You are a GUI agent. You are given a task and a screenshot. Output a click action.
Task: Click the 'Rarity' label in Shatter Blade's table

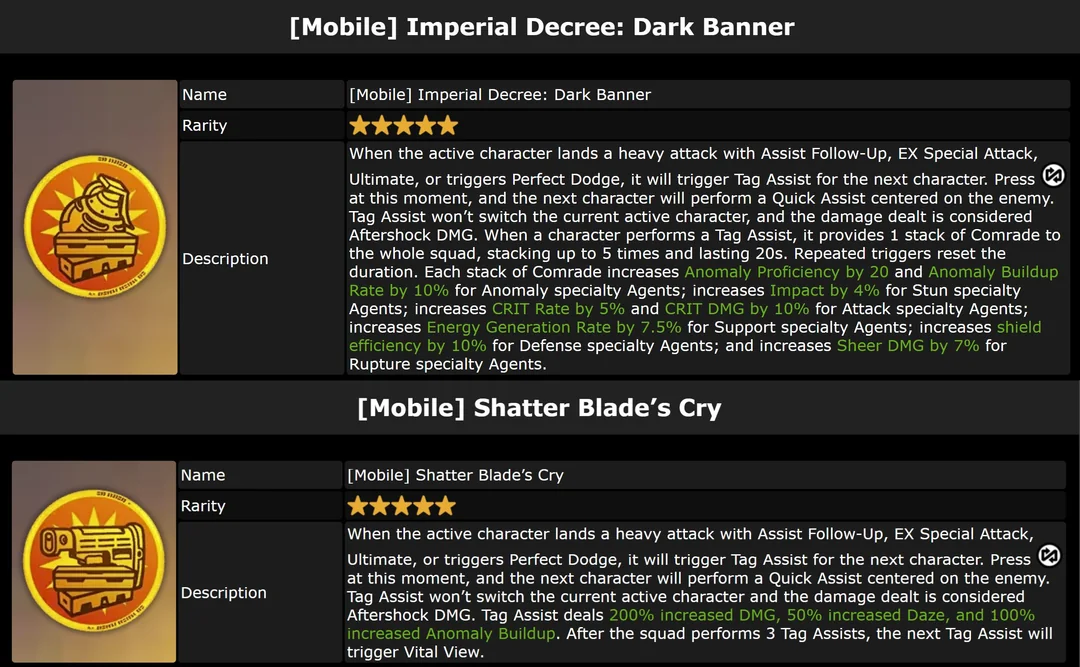click(203, 506)
